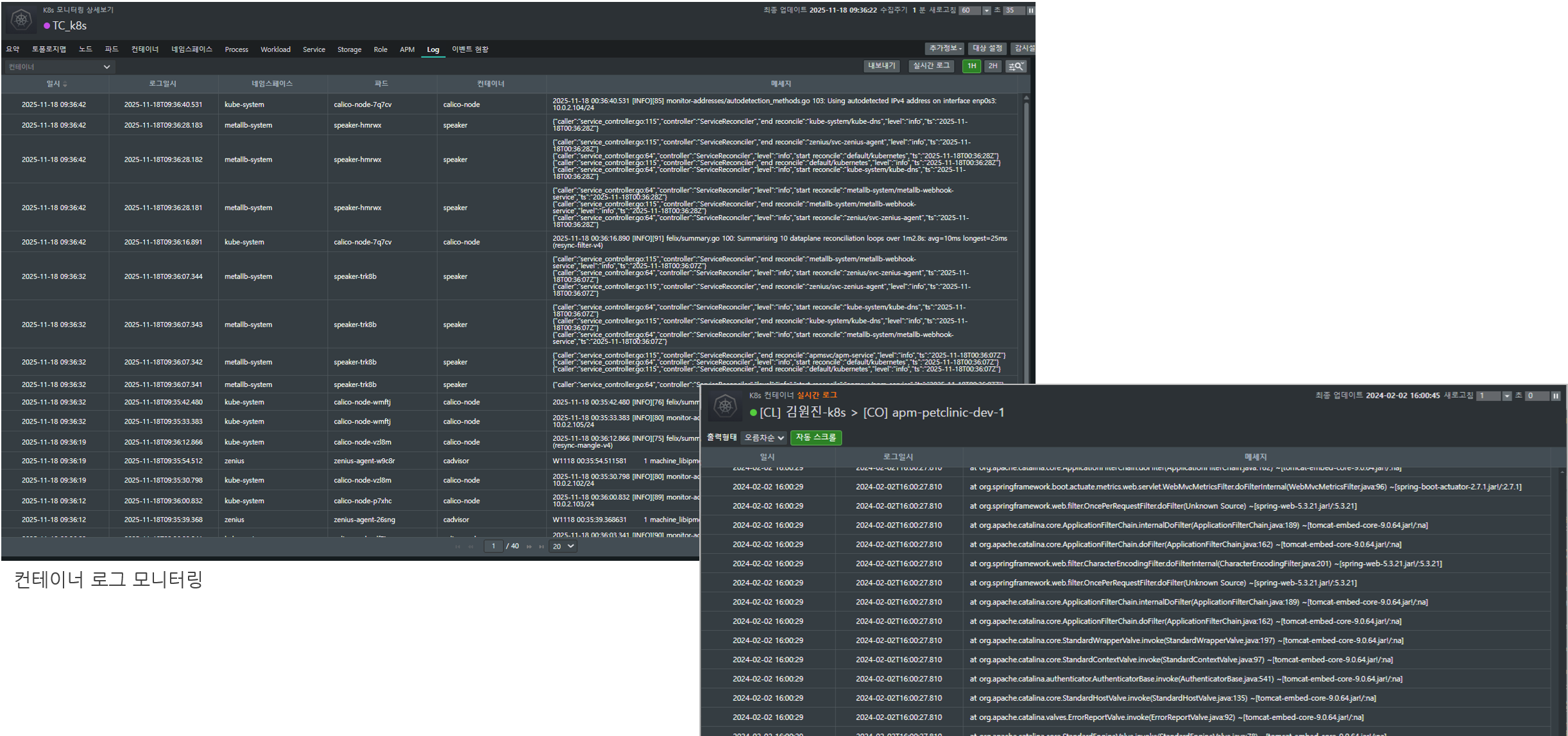Open the advanced search filter icon
1568x736 pixels.
pyautogui.click(x=1016, y=66)
